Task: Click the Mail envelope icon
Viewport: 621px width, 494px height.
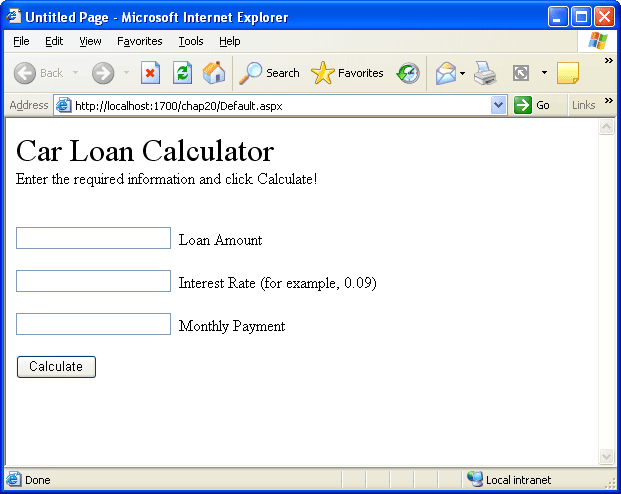Action: [445, 73]
